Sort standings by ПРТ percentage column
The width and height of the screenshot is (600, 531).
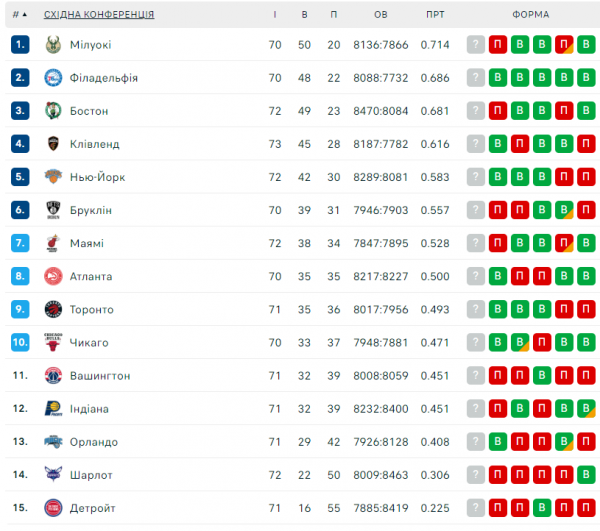pyautogui.click(x=435, y=15)
